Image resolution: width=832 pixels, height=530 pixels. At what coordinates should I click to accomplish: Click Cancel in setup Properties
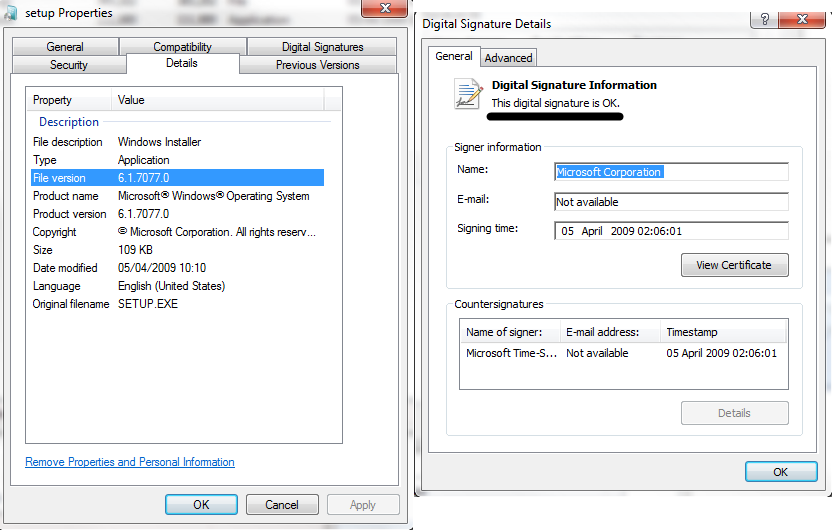[282, 505]
